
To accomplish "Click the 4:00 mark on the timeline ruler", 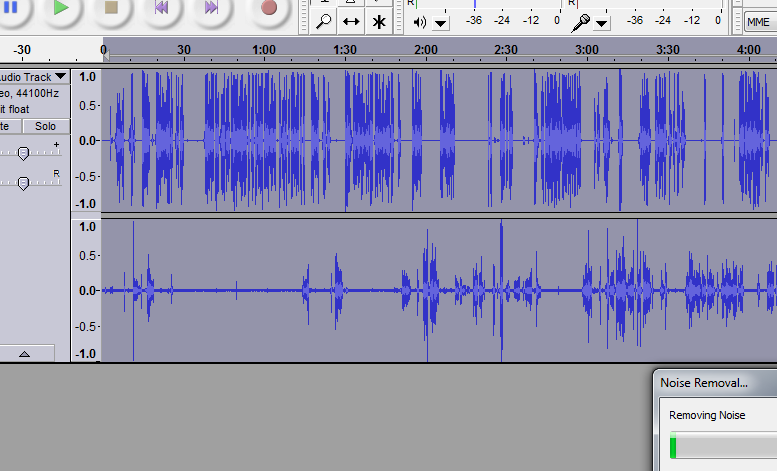I will (749, 50).
